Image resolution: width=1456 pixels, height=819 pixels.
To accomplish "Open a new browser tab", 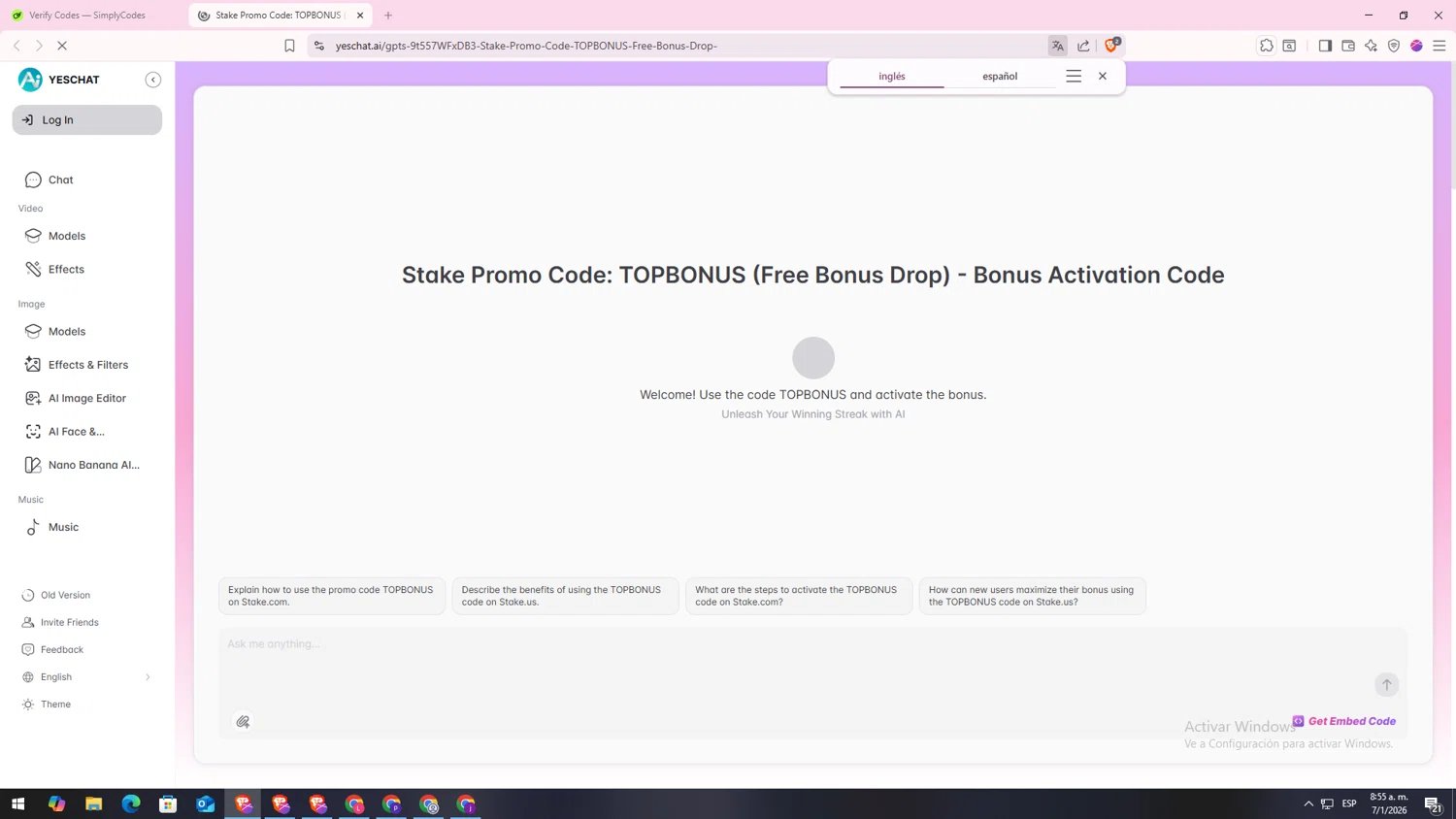I will pos(388,16).
